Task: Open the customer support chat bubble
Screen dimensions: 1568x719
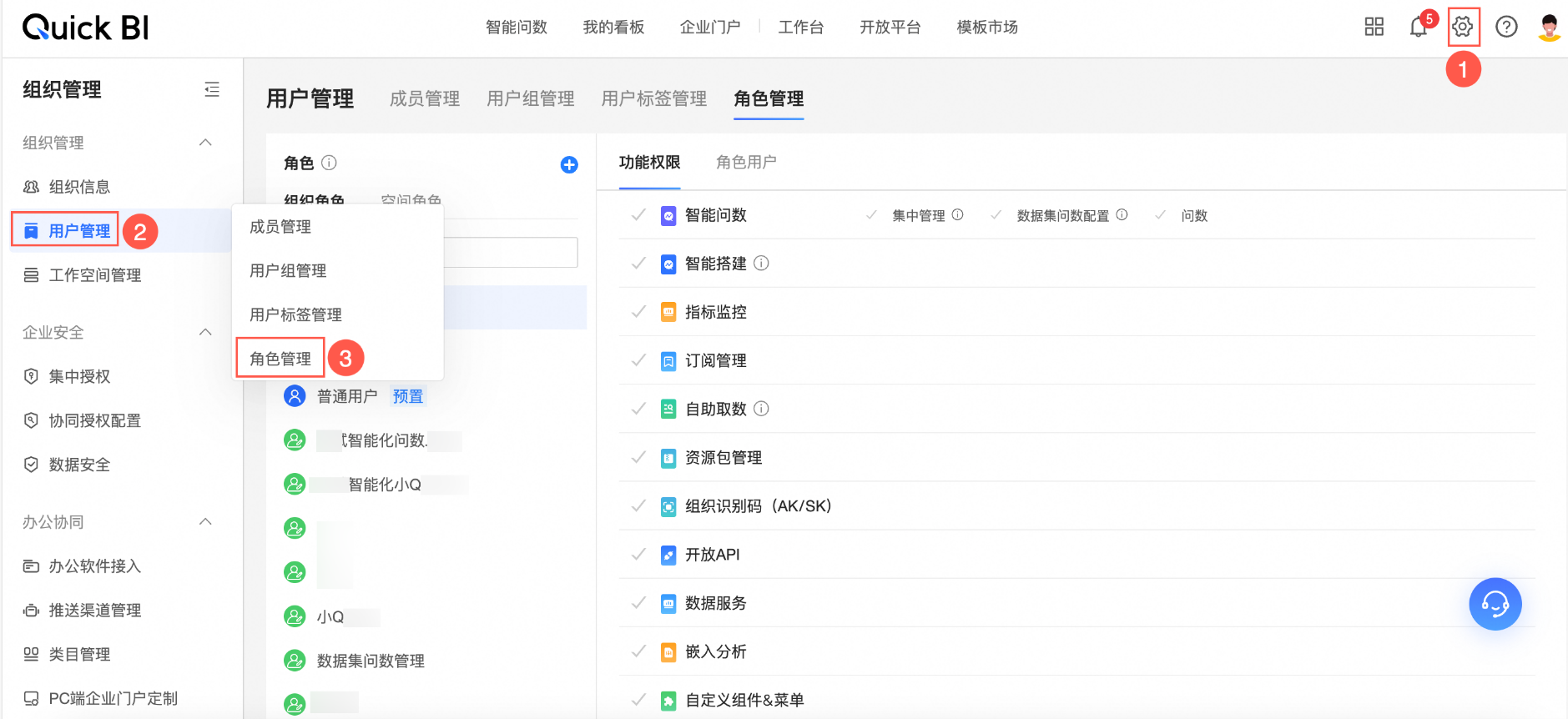Action: tap(1495, 604)
